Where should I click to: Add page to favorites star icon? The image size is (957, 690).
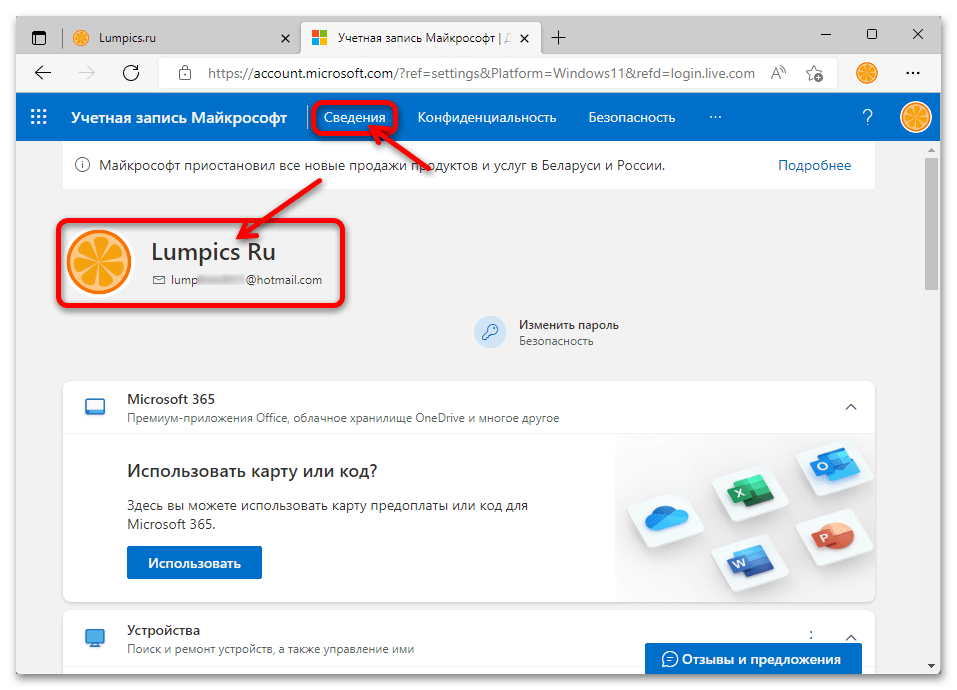814,73
